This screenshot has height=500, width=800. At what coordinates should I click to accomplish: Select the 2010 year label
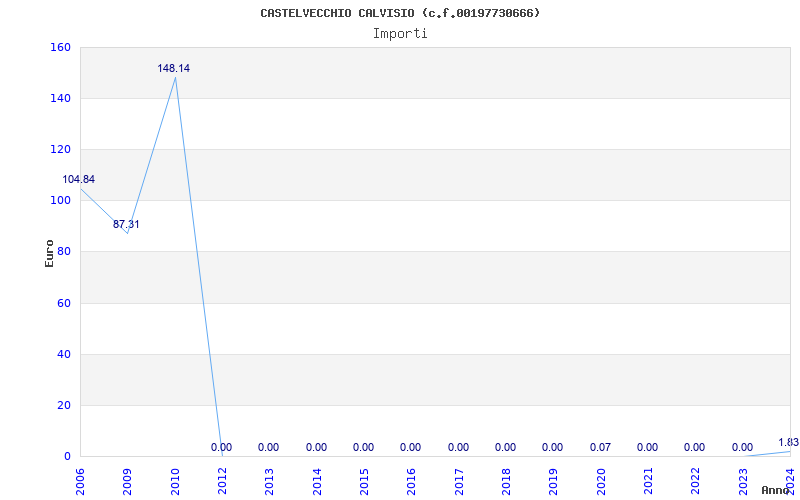[175, 481]
